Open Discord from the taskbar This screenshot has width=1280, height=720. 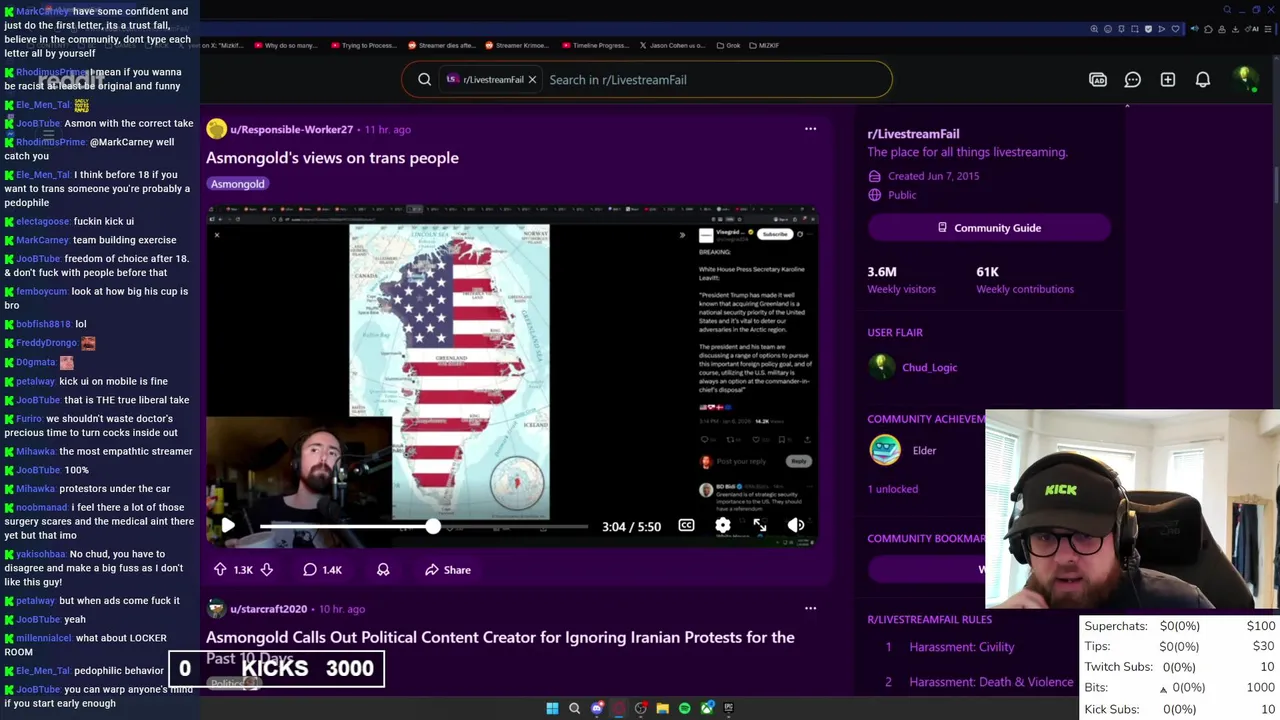point(597,708)
